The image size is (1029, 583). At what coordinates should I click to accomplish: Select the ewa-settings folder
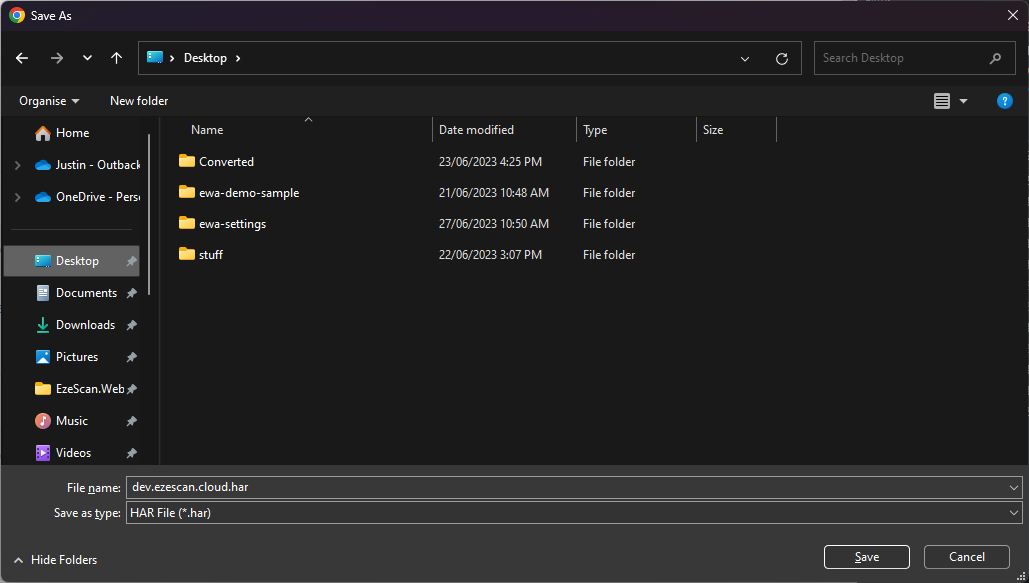tap(232, 224)
